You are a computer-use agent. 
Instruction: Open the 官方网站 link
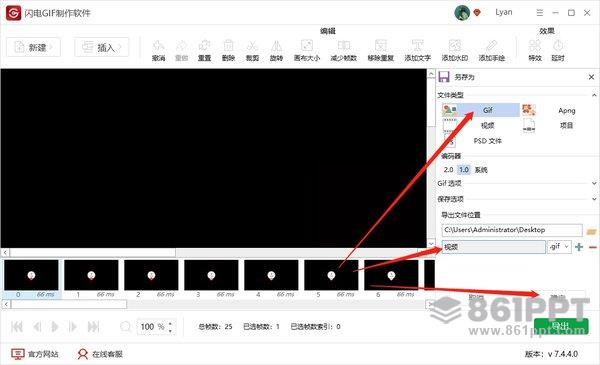[x=34, y=354]
